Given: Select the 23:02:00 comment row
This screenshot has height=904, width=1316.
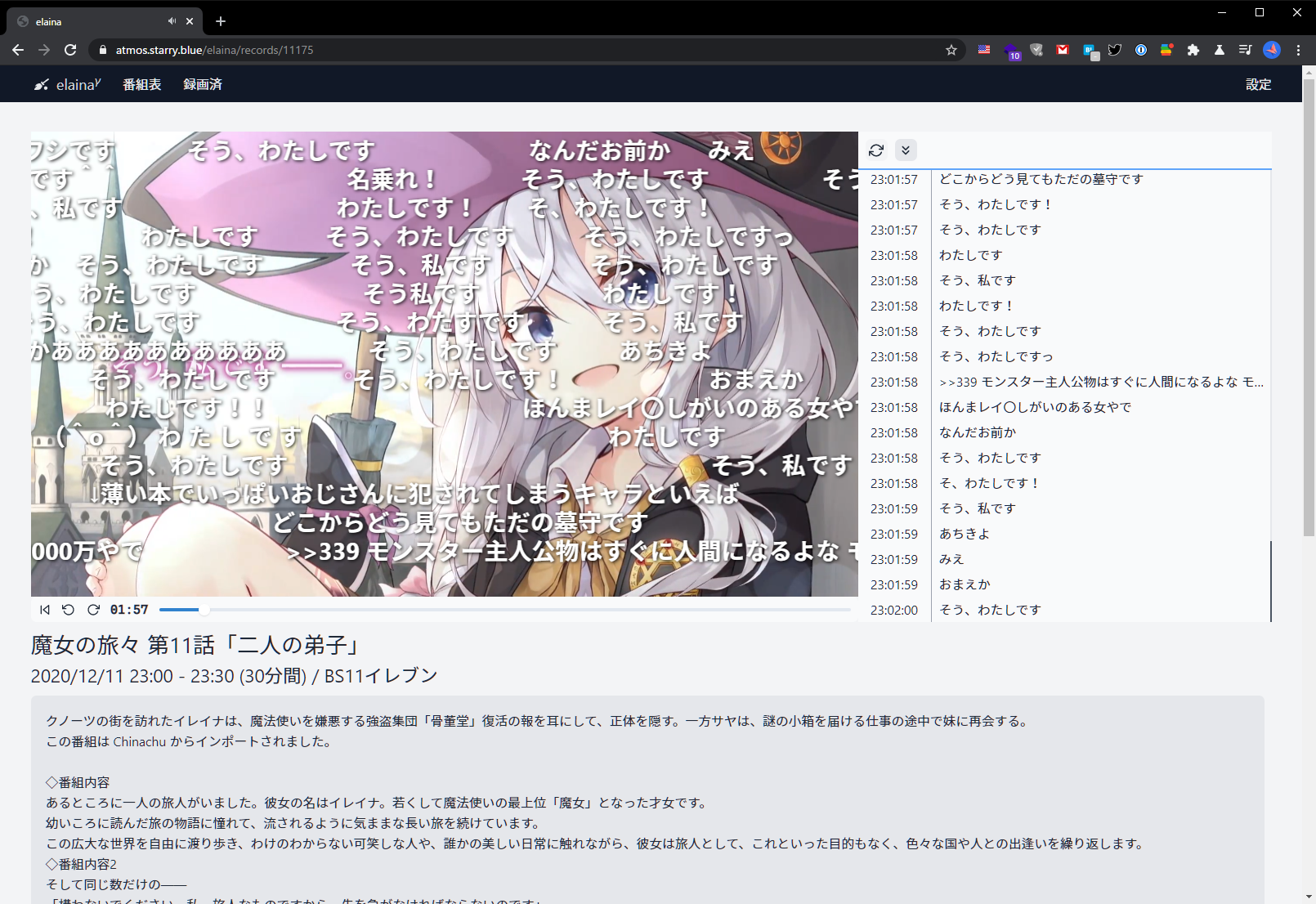Looking at the screenshot, I should point(1064,610).
